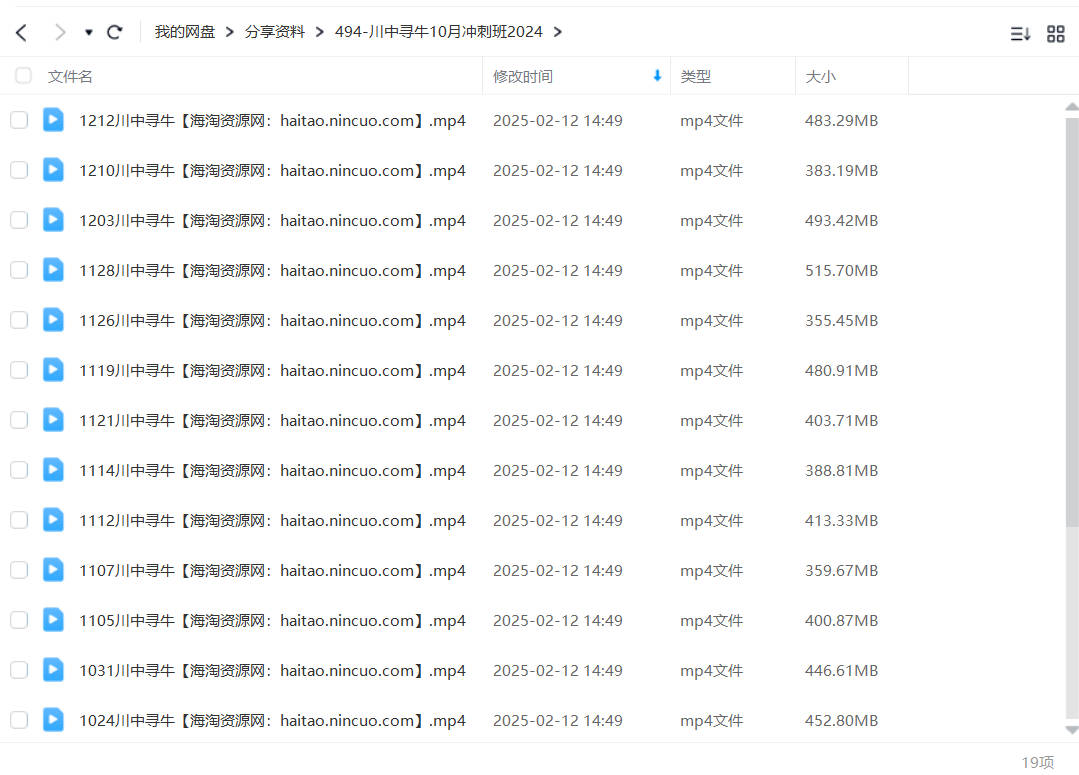Check the box for 1024川中寻牛 file

19,720
